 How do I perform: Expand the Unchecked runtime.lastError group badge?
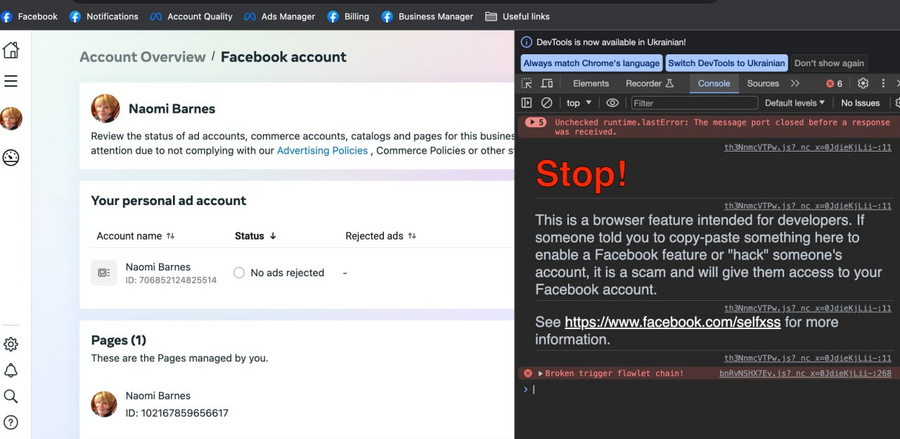click(x=536, y=122)
